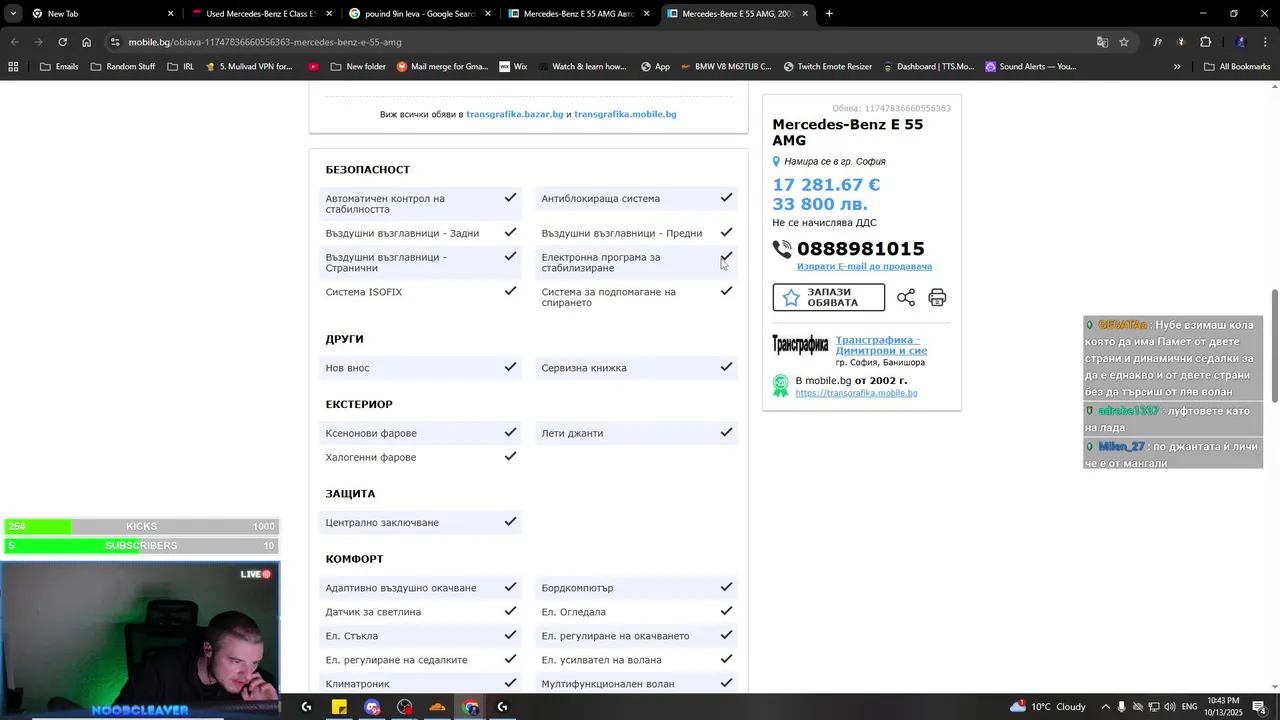Viewport: 1280px width, 720px height.
Task: Click ЗАПАЗИ ОБЯВАТА save button
Action: point(828,297)
